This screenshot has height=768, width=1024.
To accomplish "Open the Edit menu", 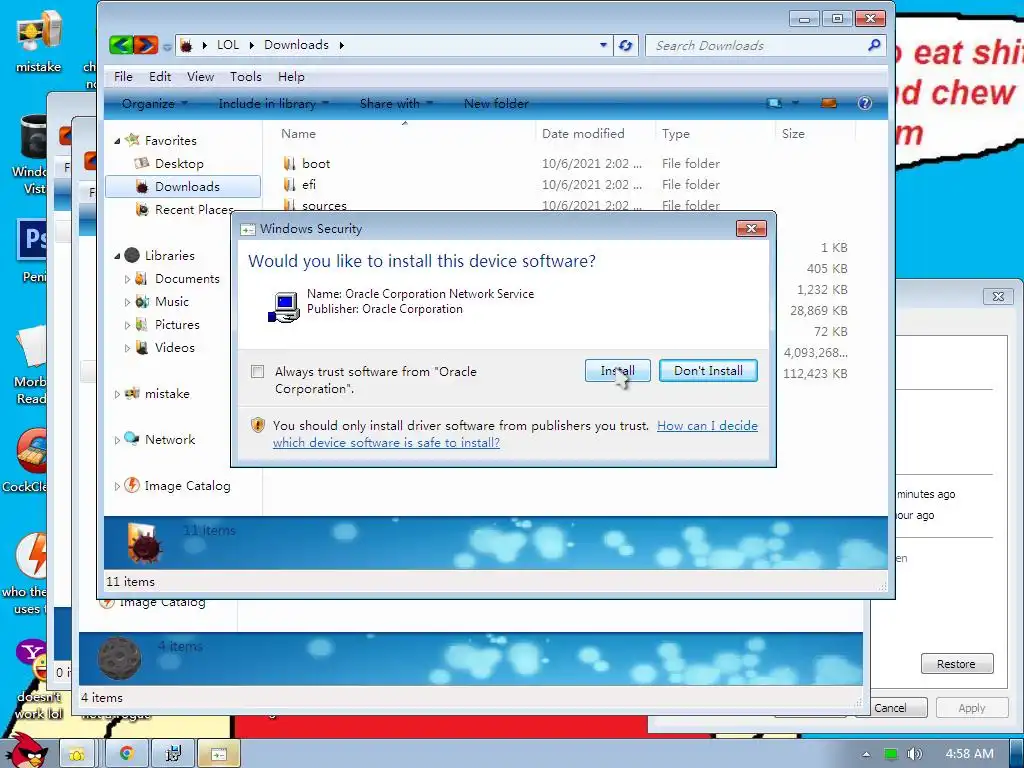I will pyautogui.click(x=160, y=77).
